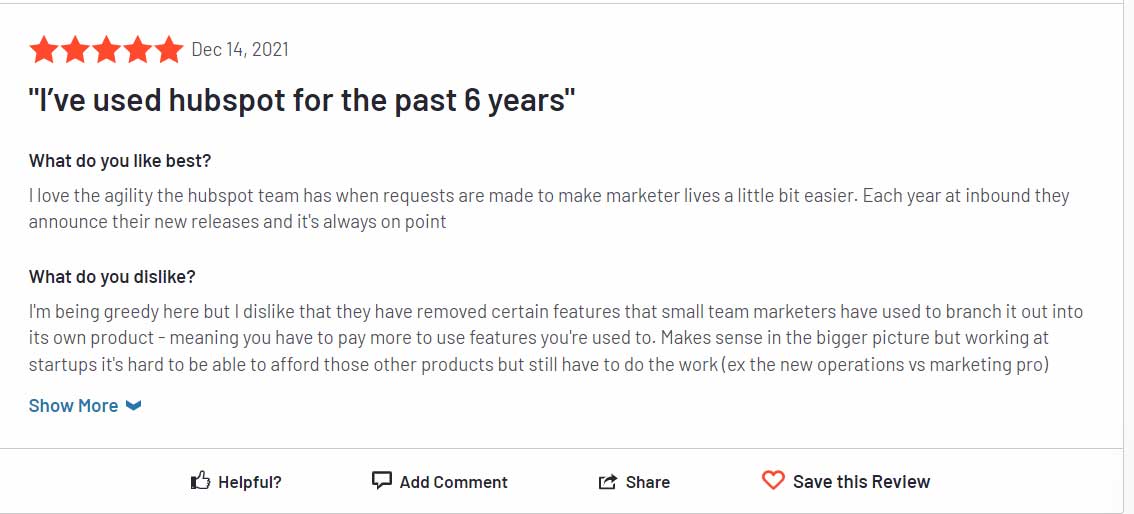Viewport: 1134px width, 514px height.
Task: Click the 'What do you dislike?' heading
Action: click(112, 277)
